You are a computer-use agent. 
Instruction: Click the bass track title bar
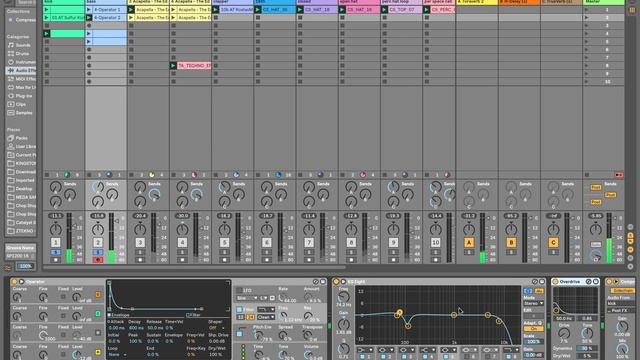click(x=106, y=2)
